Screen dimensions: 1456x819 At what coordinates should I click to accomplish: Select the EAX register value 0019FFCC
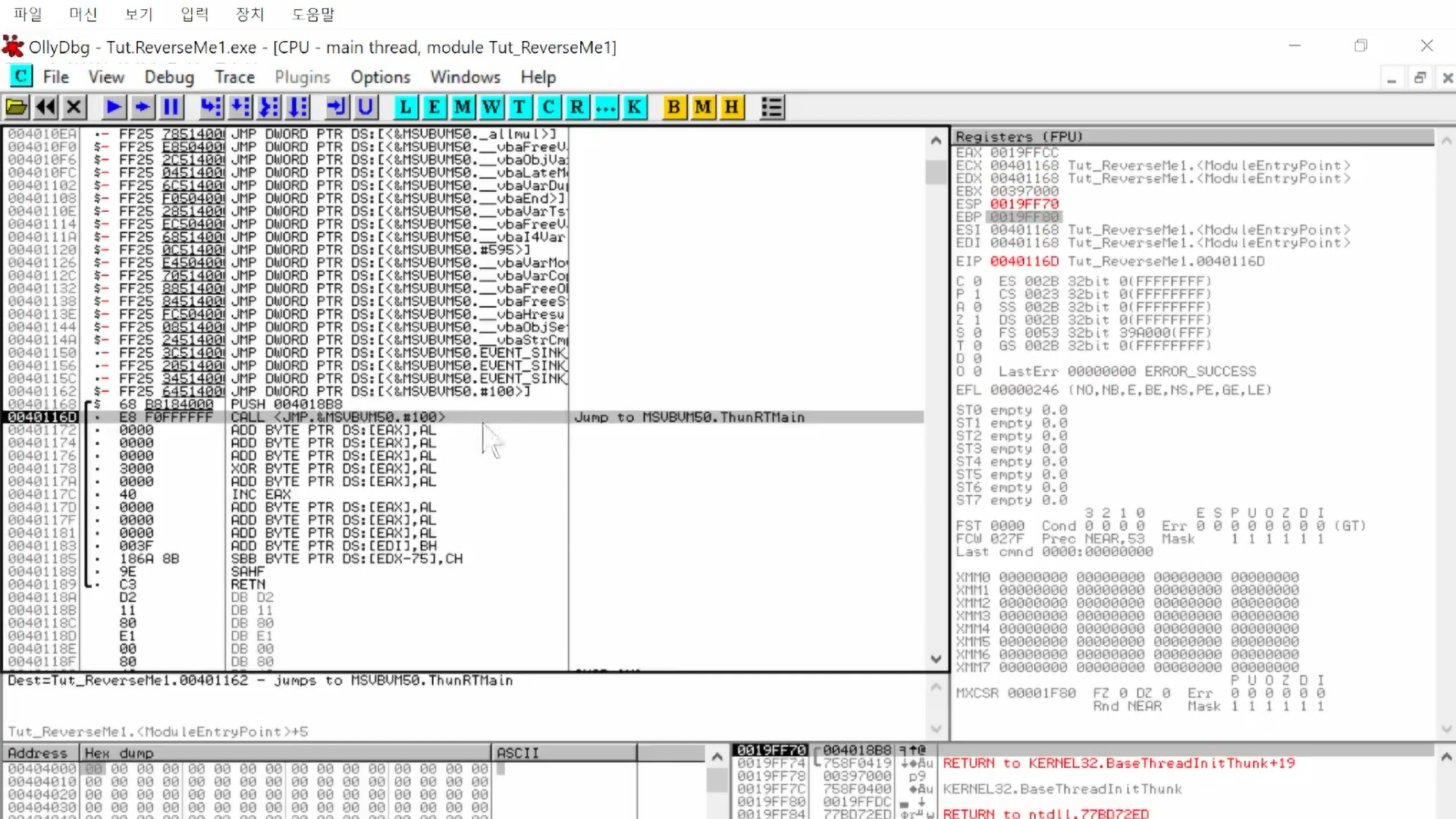click(x=1024, y=152)
